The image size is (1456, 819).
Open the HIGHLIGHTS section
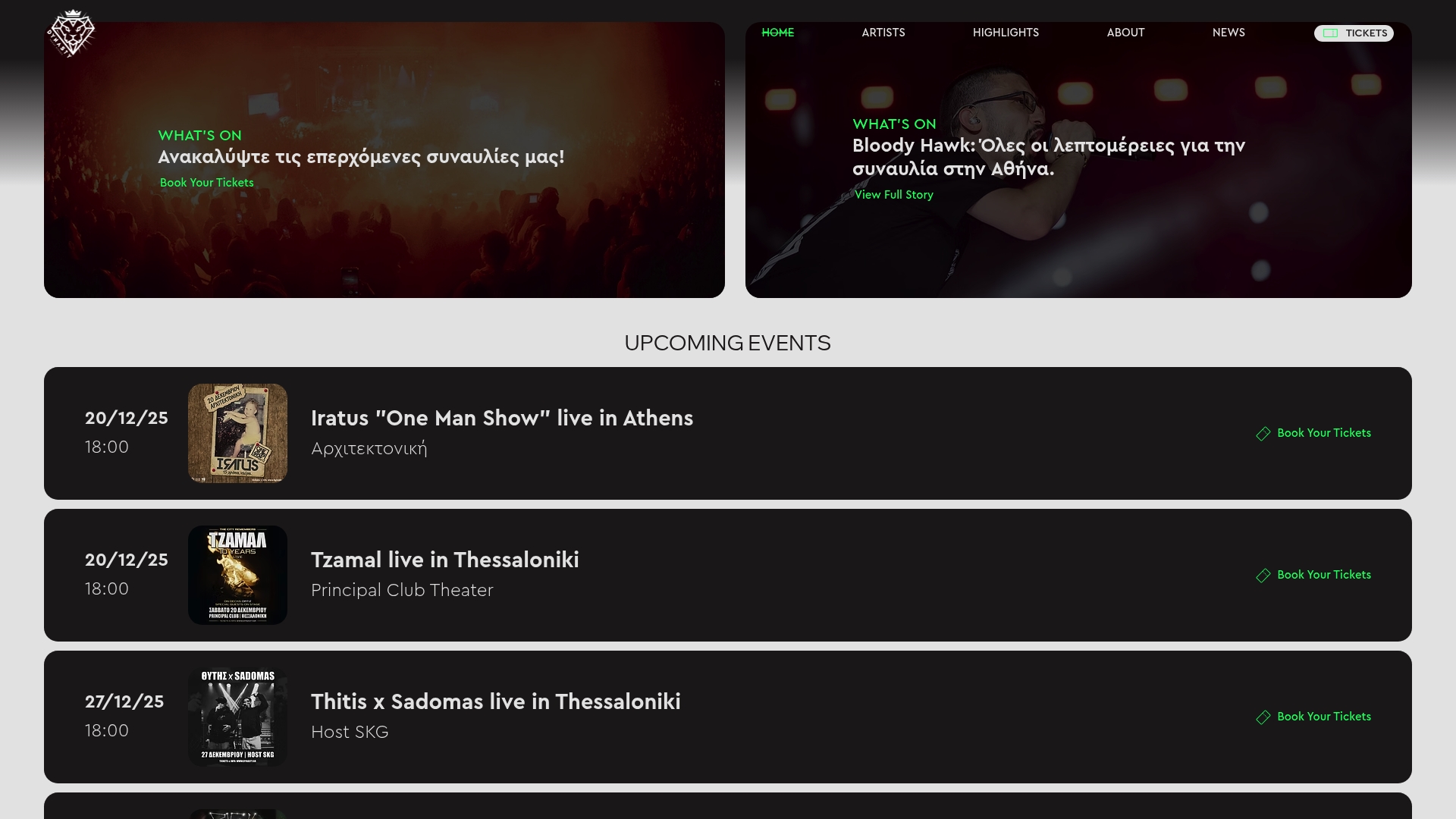click(1006, 33)
